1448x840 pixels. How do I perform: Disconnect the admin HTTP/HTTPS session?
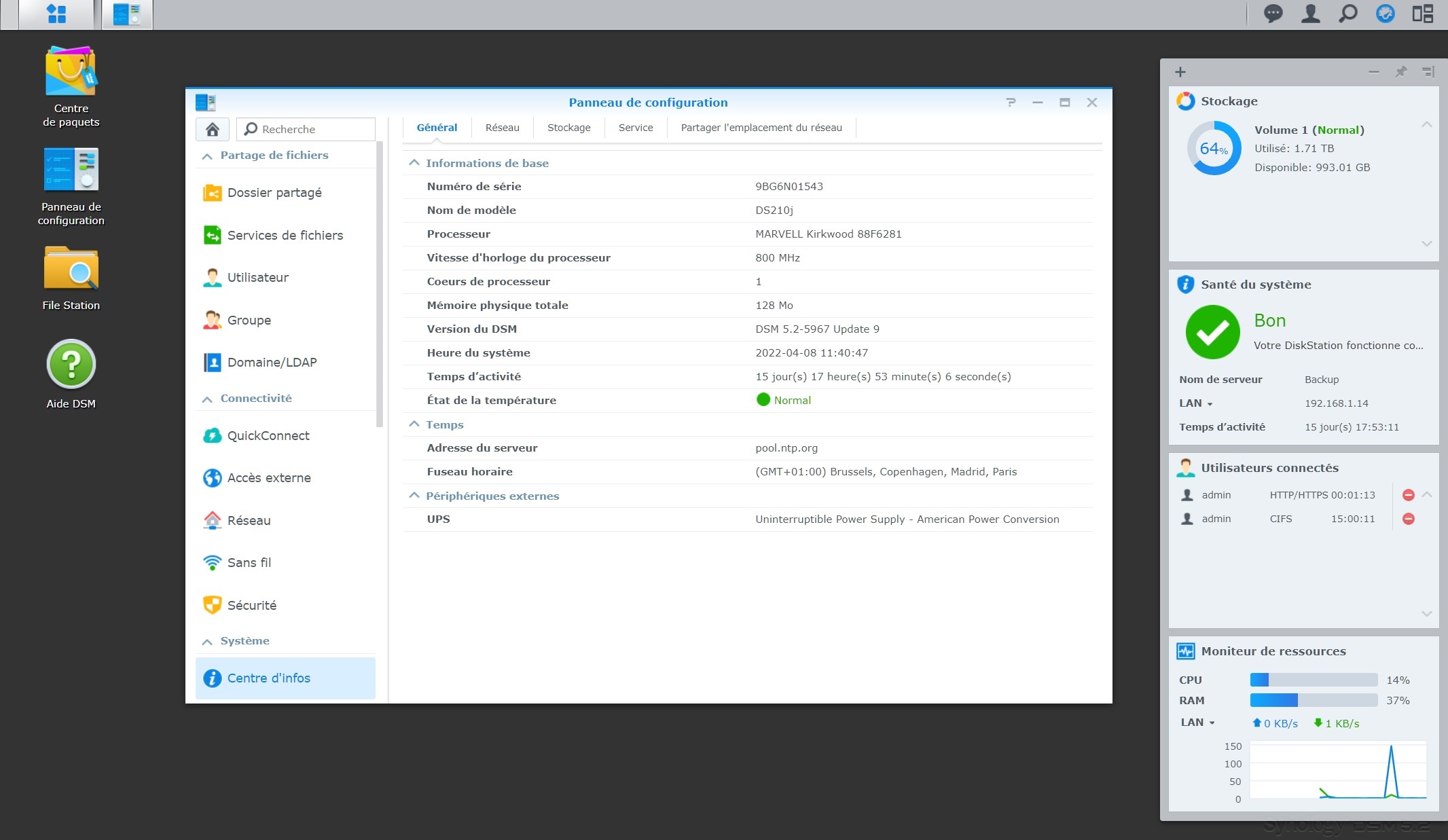[1409, 495]
